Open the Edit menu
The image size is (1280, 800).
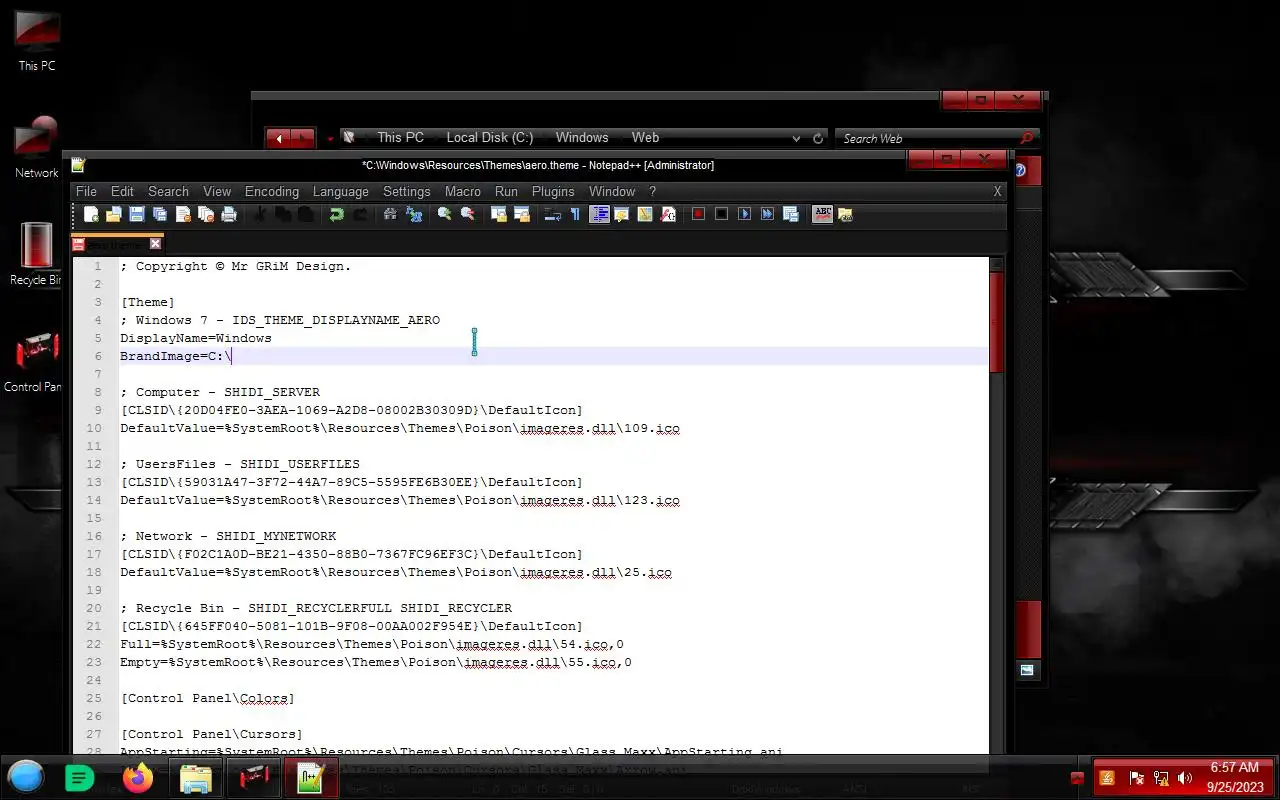(x=122, y=191)
